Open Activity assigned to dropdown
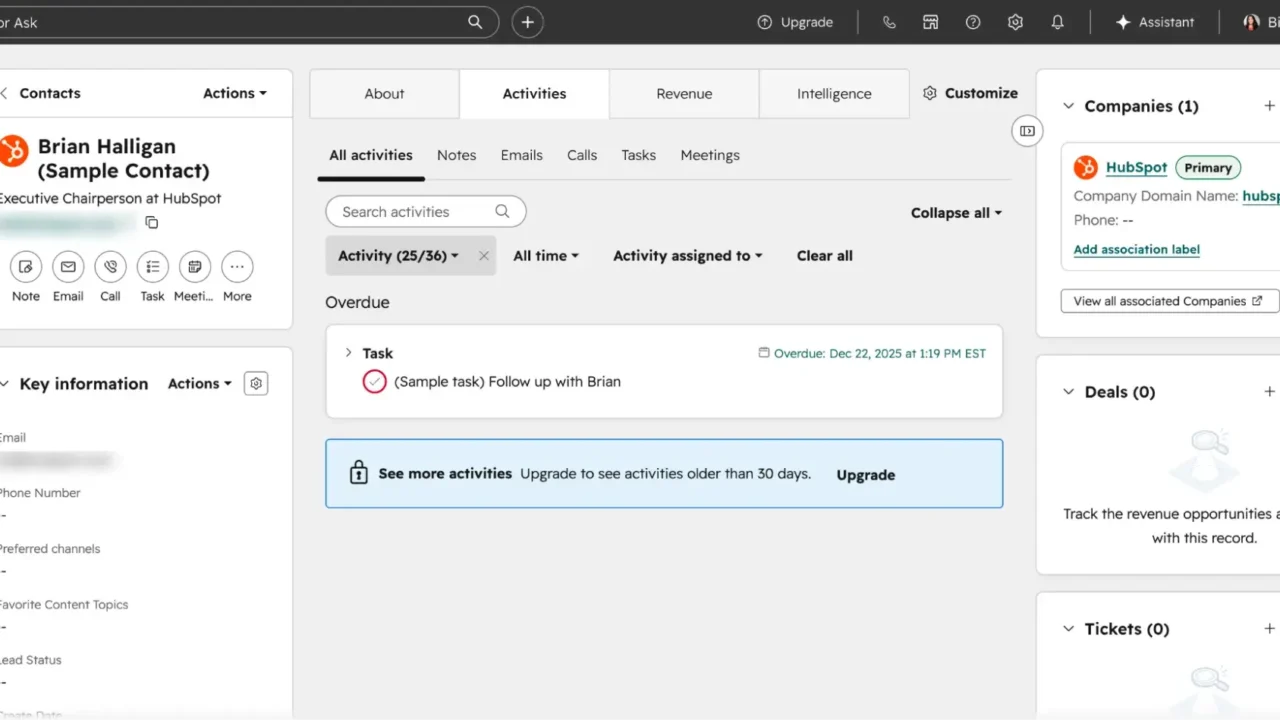 [x=688, y=256]
